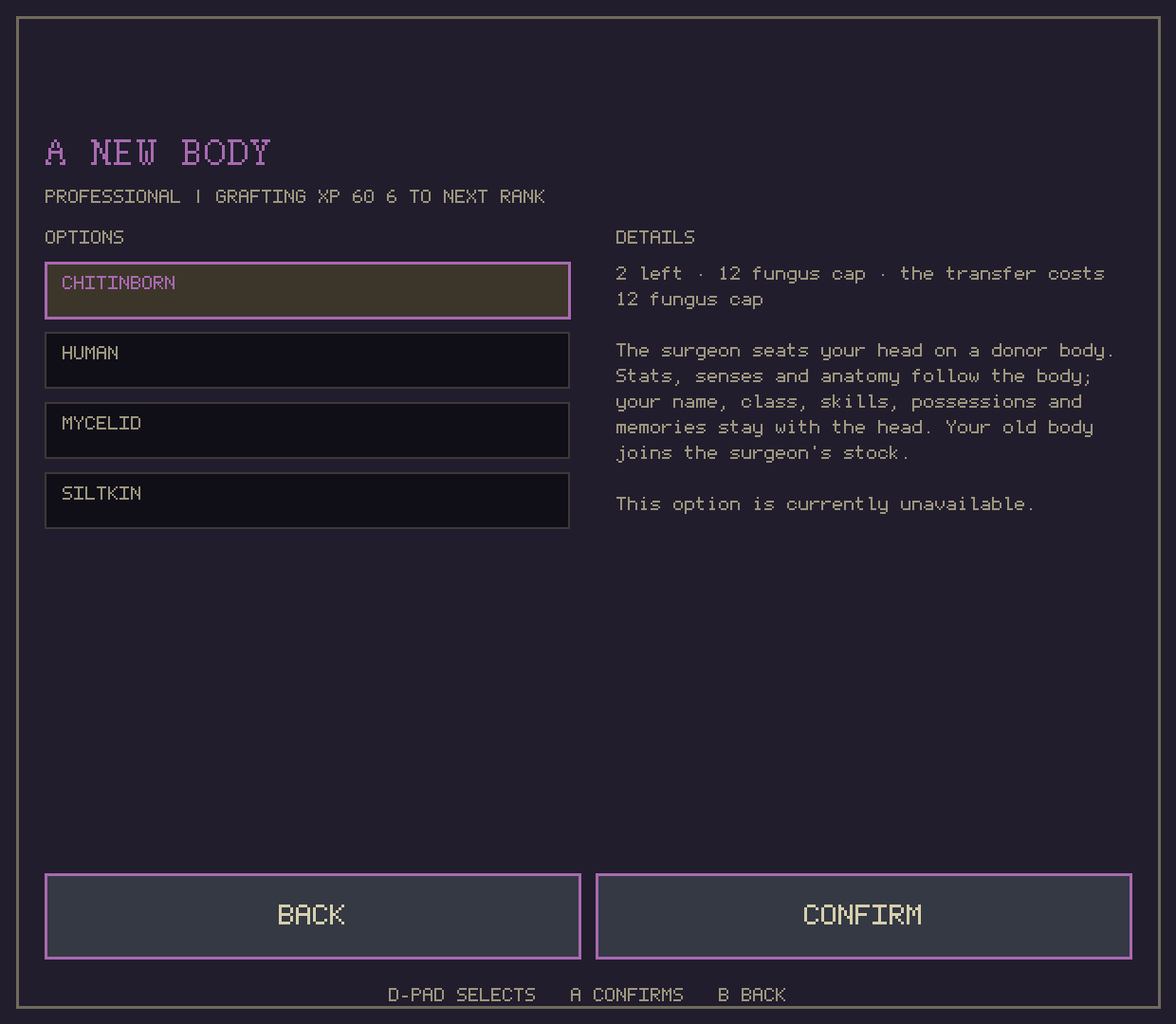Choose the Human body option
Viewport: 1176px width, 1024px height.
307,360
